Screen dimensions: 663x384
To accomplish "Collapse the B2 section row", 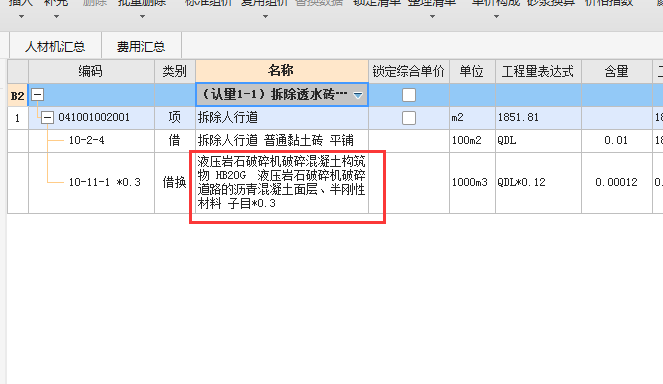I will coord(38,94).
